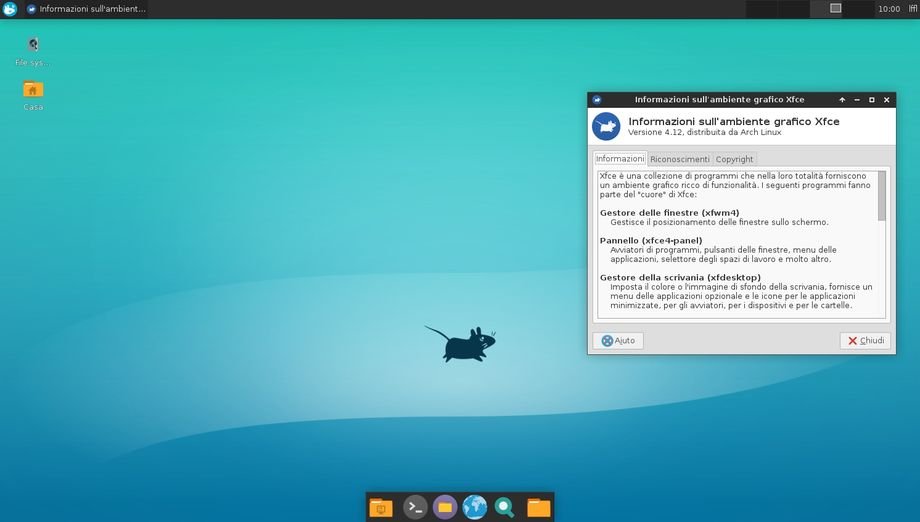Viewport: 920px width, 522px height.
Task: Open the application finder magnifier icon
Action: (x=505, y=507)
